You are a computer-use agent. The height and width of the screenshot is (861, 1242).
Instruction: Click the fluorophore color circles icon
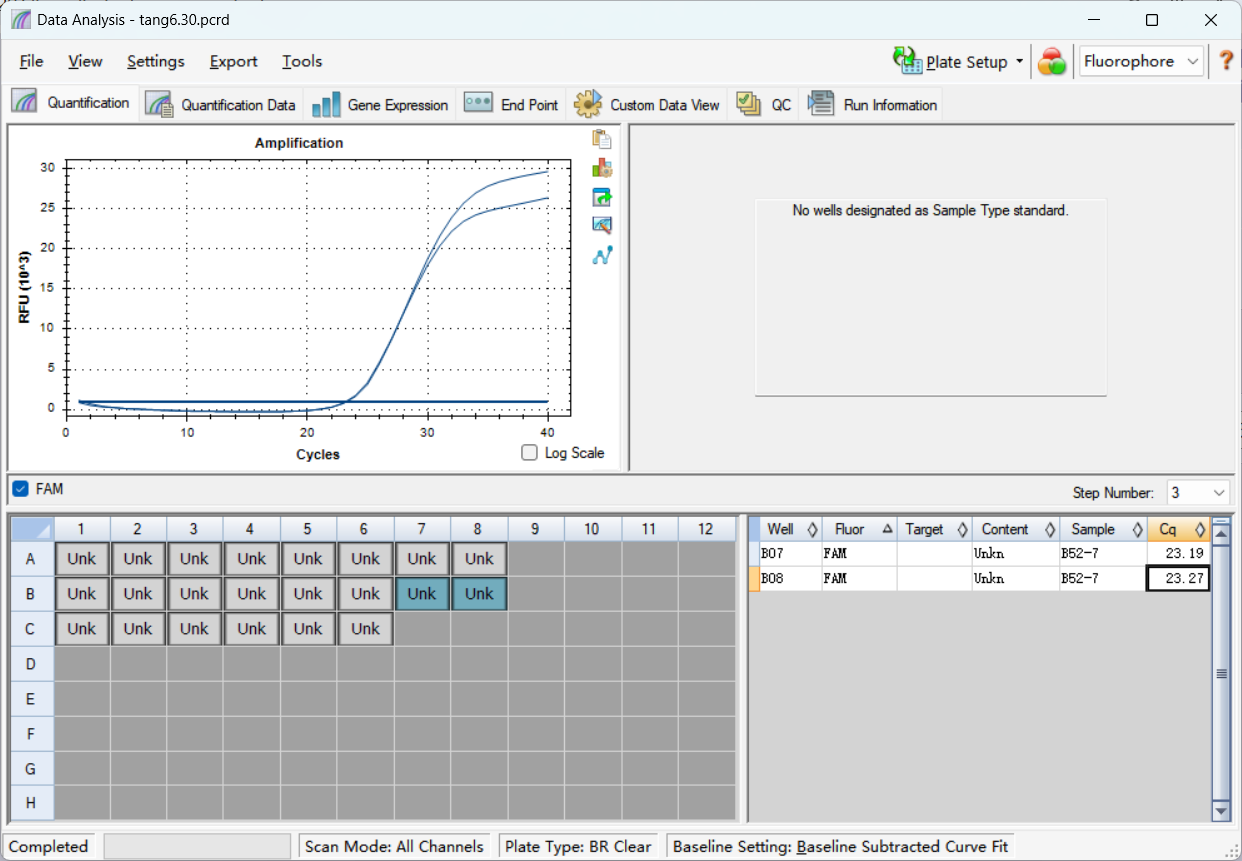[1051, 62]
